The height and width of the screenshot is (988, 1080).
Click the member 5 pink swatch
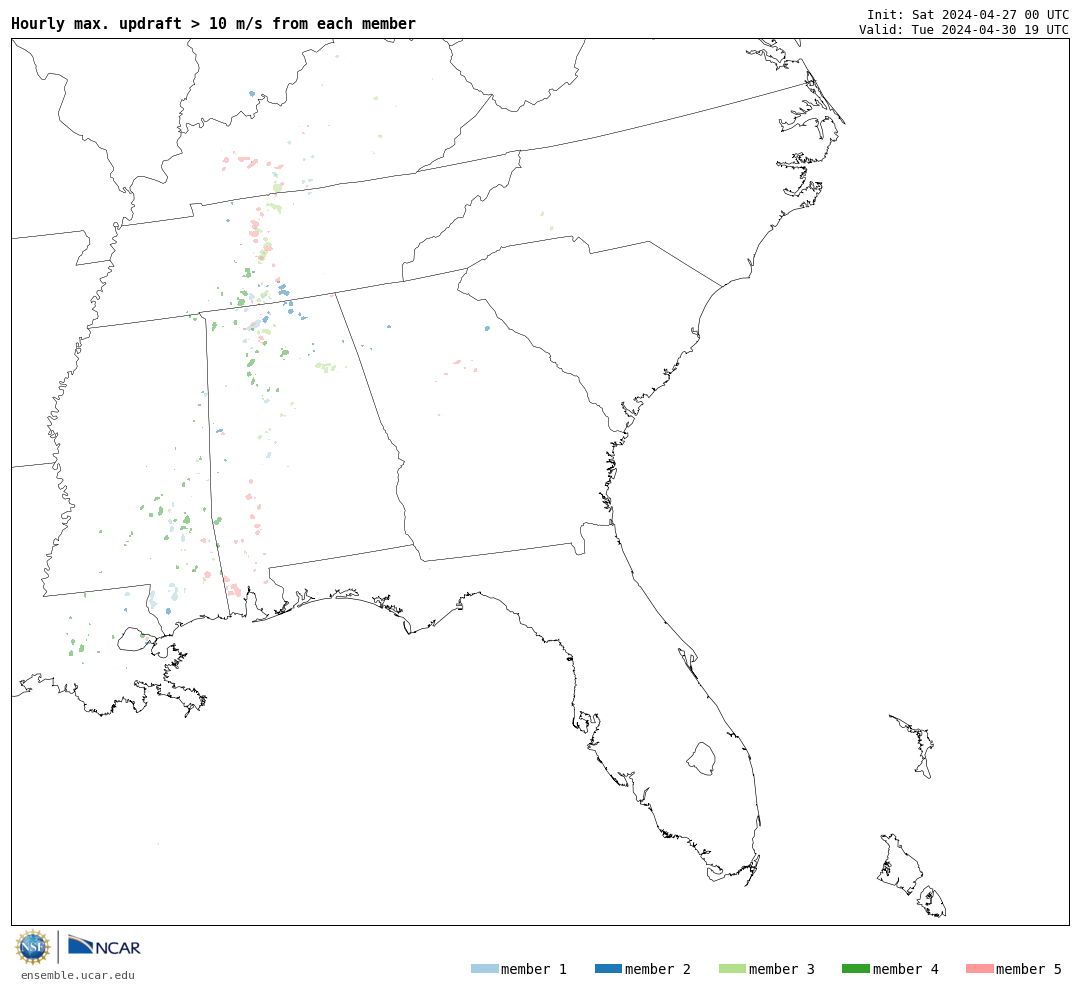979,969
